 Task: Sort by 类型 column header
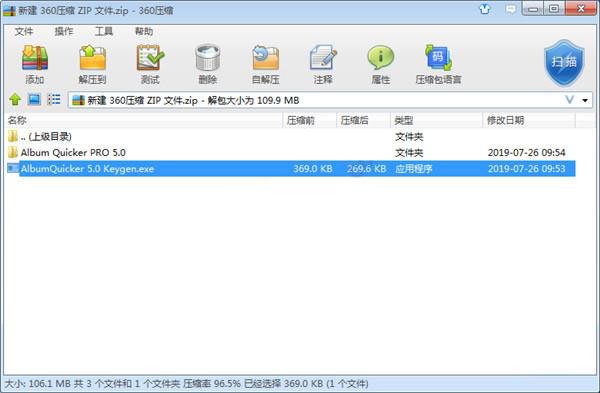point(437,120)
